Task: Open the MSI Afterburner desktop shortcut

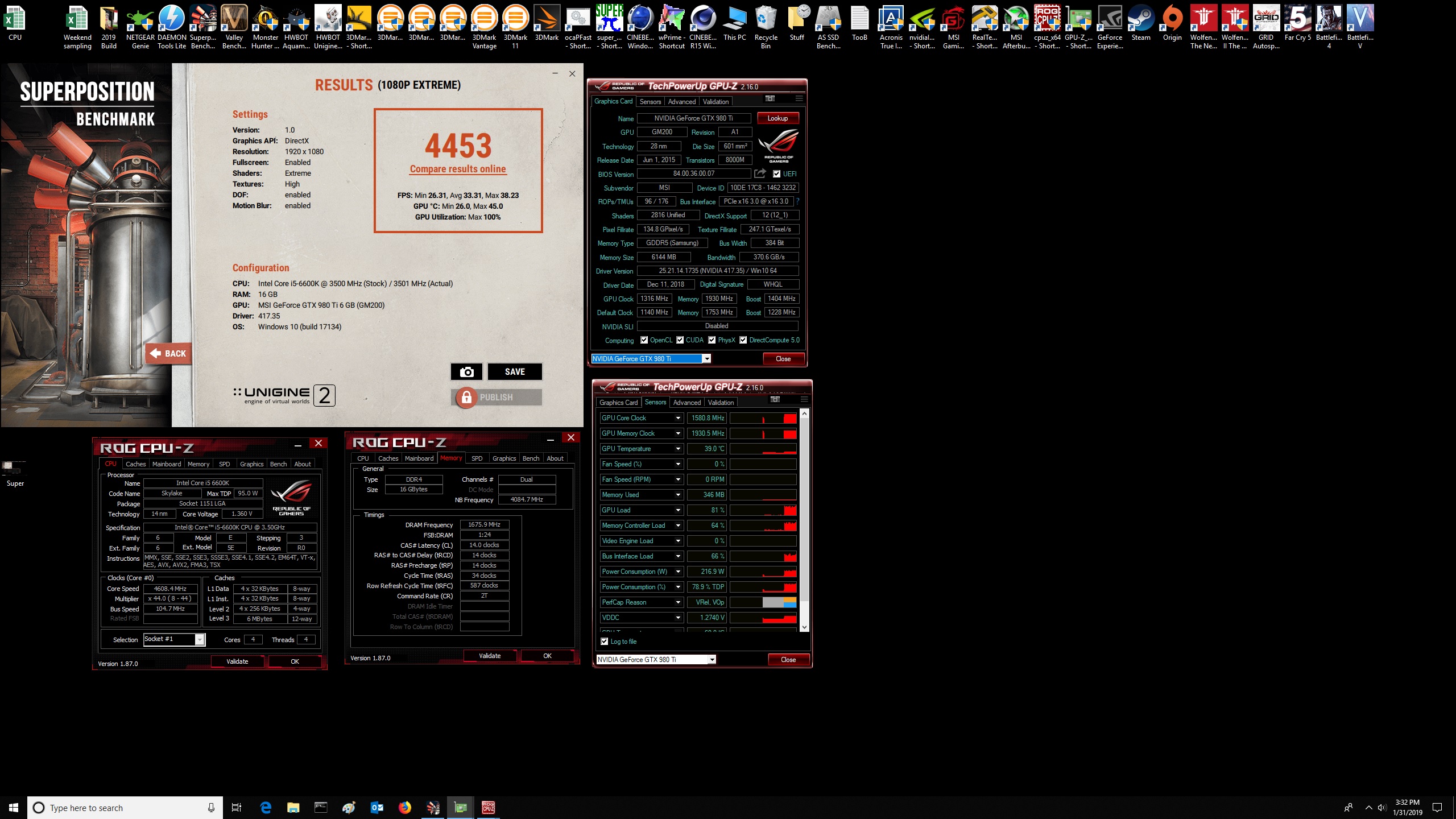Action: (1016, 27)
